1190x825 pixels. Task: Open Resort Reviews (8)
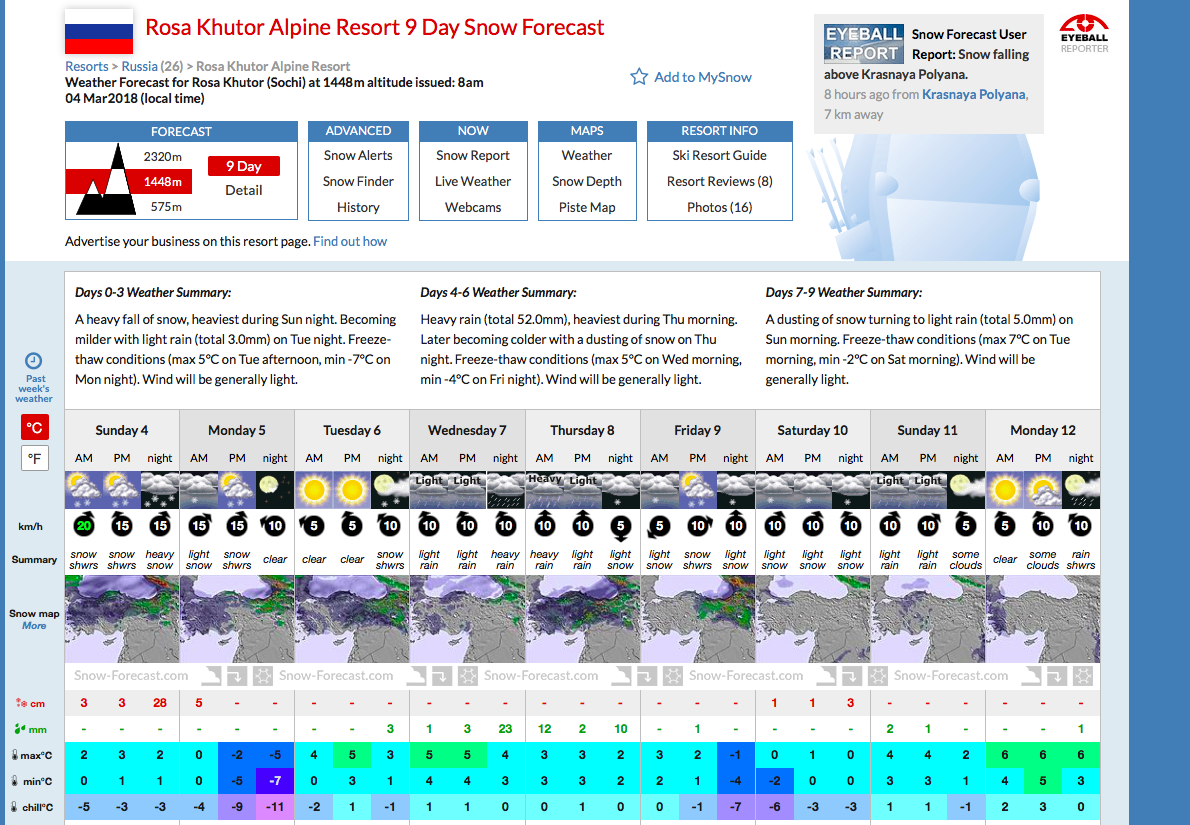pos(719,181)
